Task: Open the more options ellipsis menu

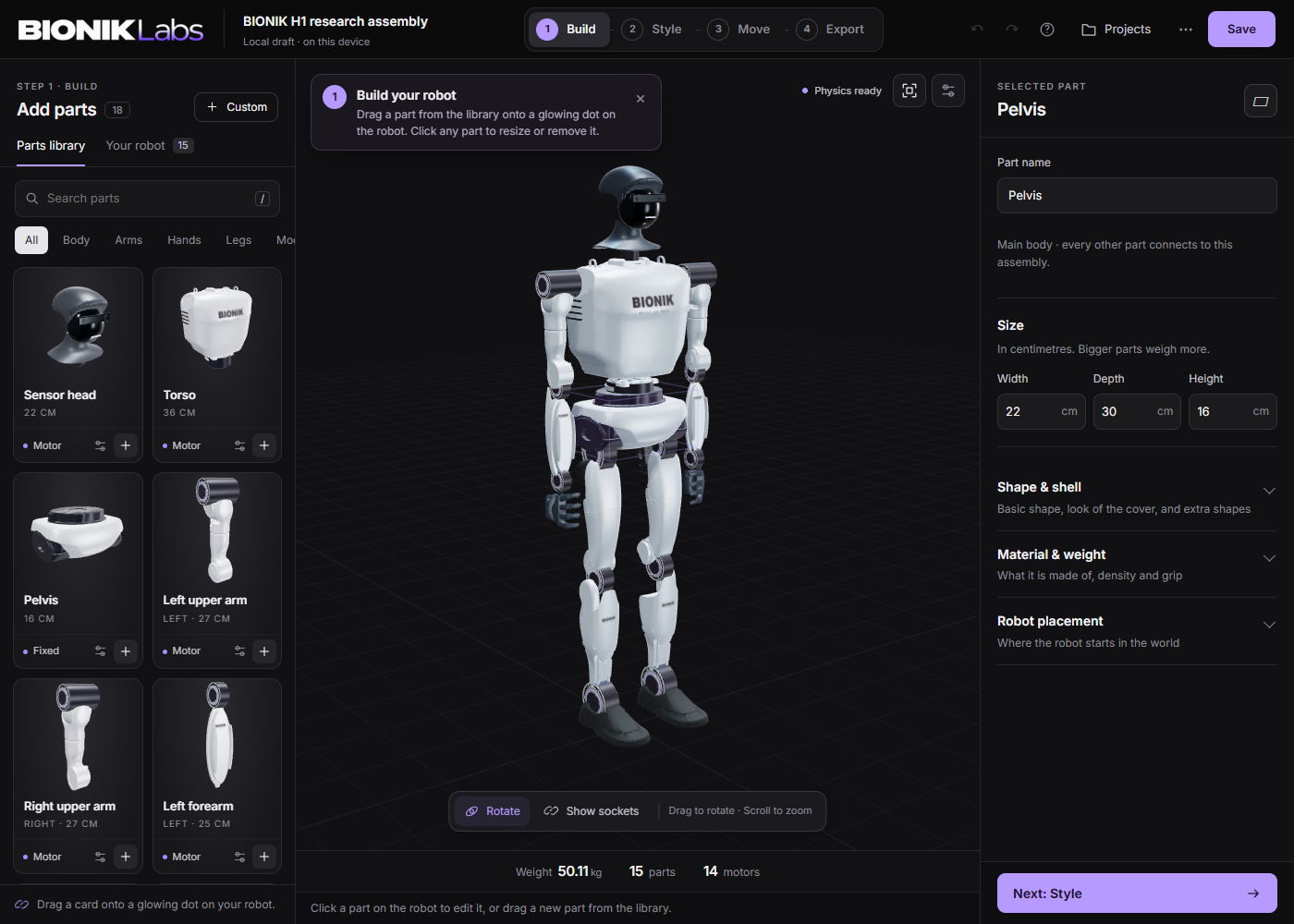Action: click(1186, 30)
